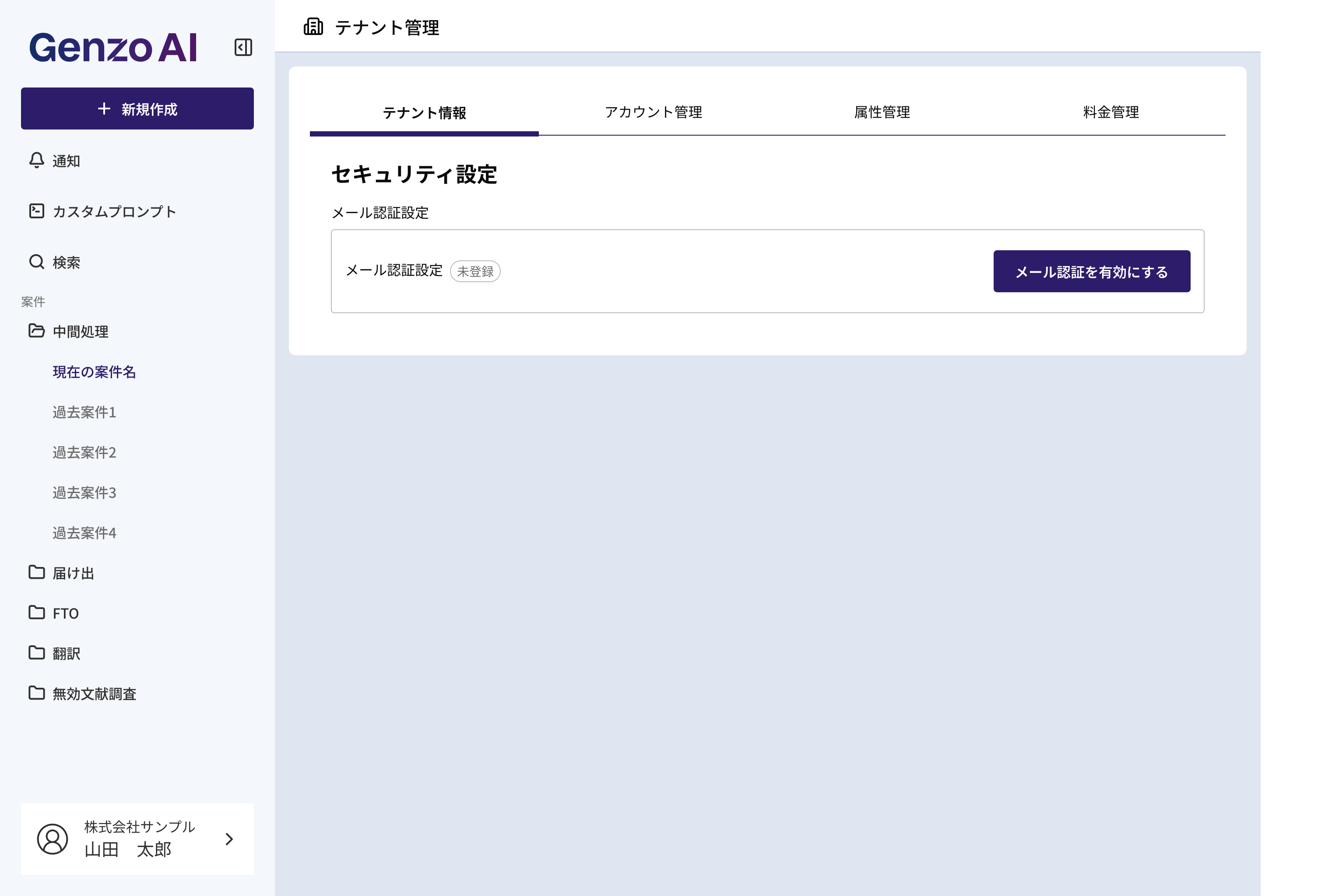Select 過去案件4 in the sidebar
Screen dimensions: 1339x896
[84, 533]
